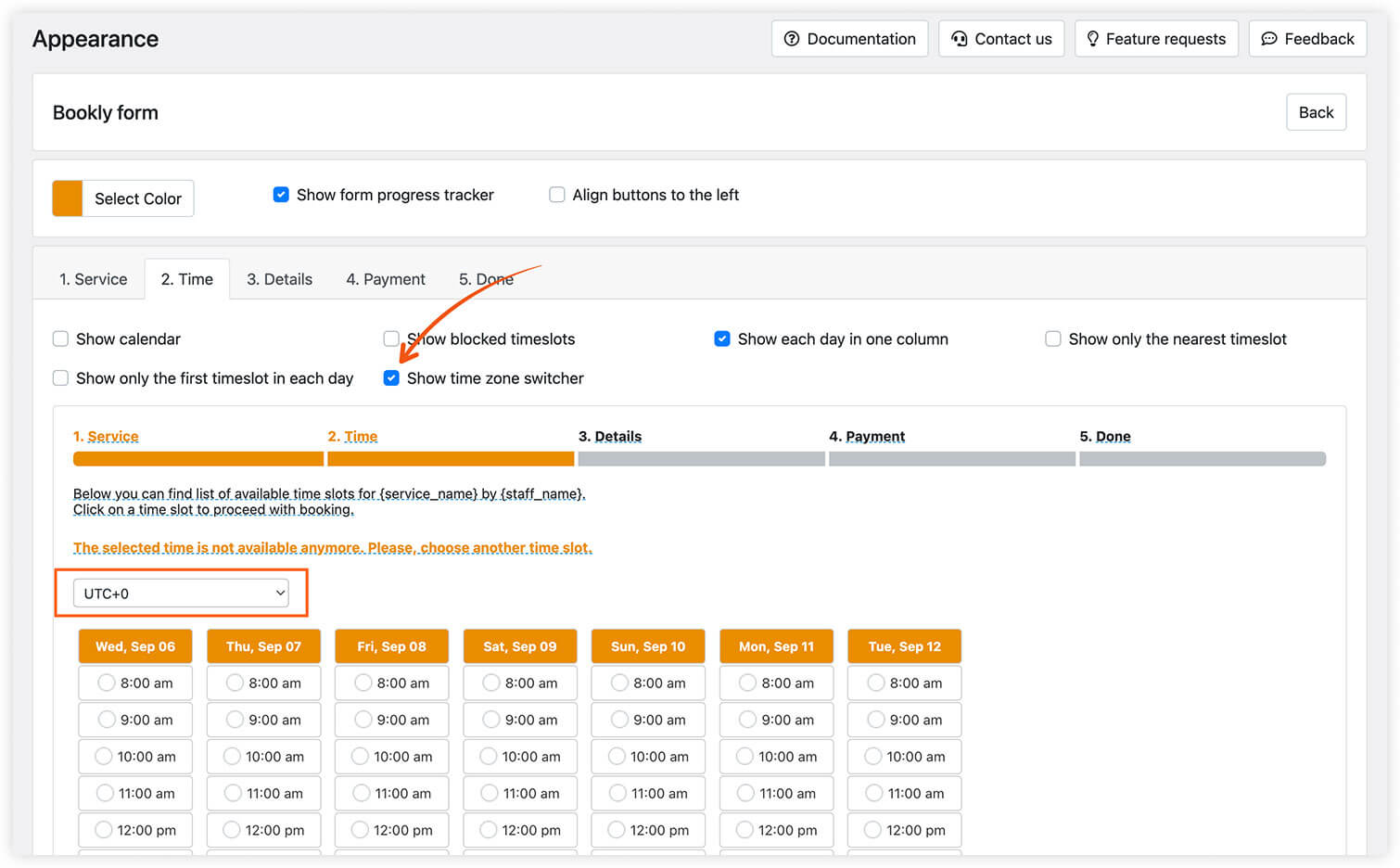Screen dimensions: 1400x868
Task: Click the 2. Time progress step label
Action: [x=352, y=437]
